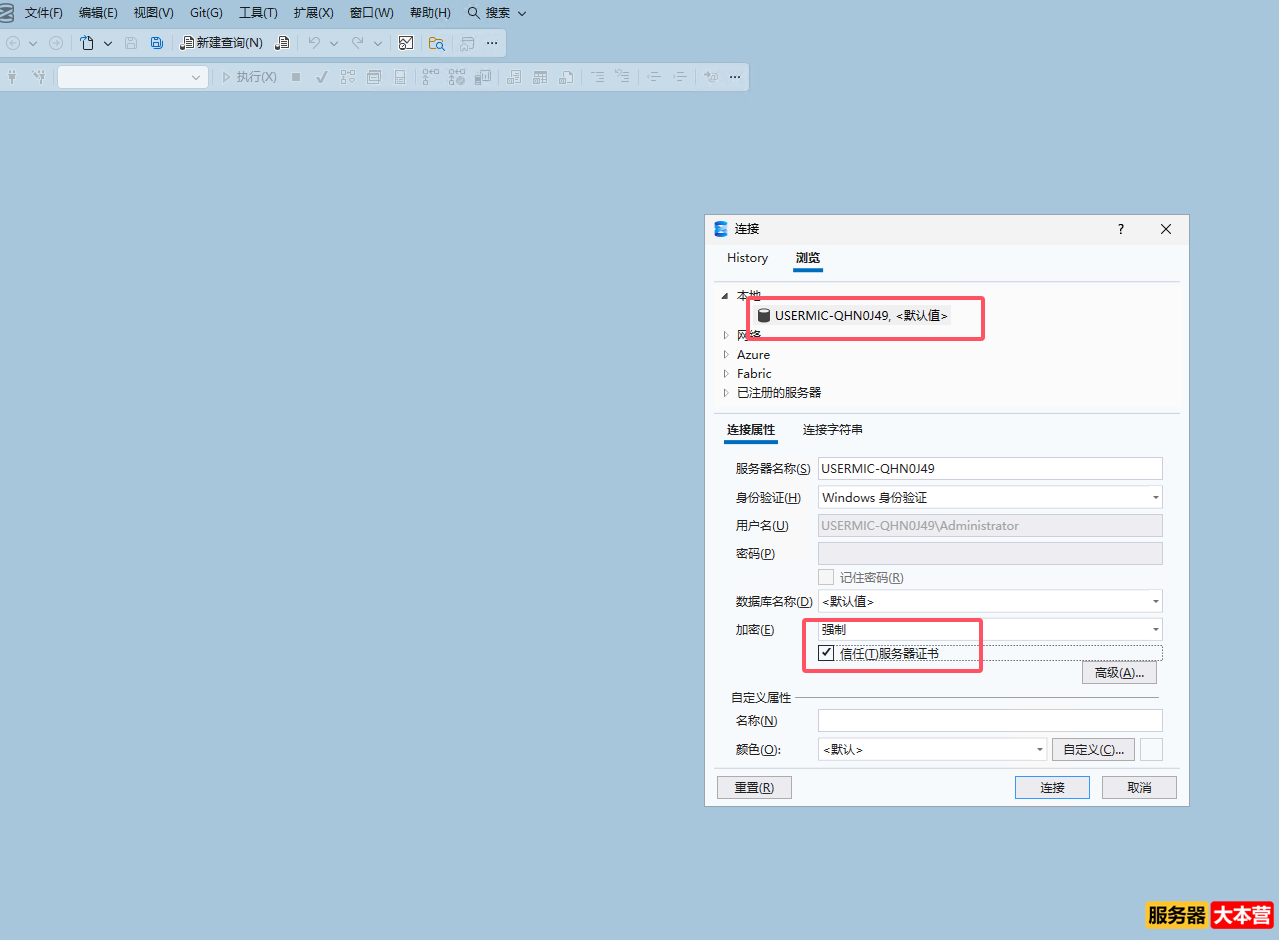
Task: Open the 数据库名称(D) dropdown
Action: 1156,601
